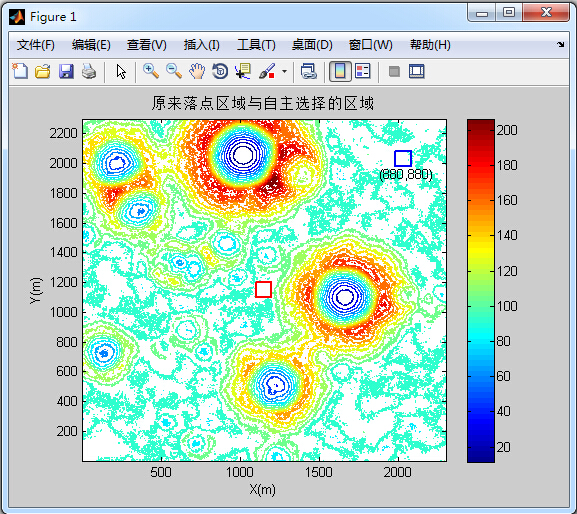The width and height of the screenshot is (577, 514).
Task: Enable the Rotate 3D tool
Action: 220,71
